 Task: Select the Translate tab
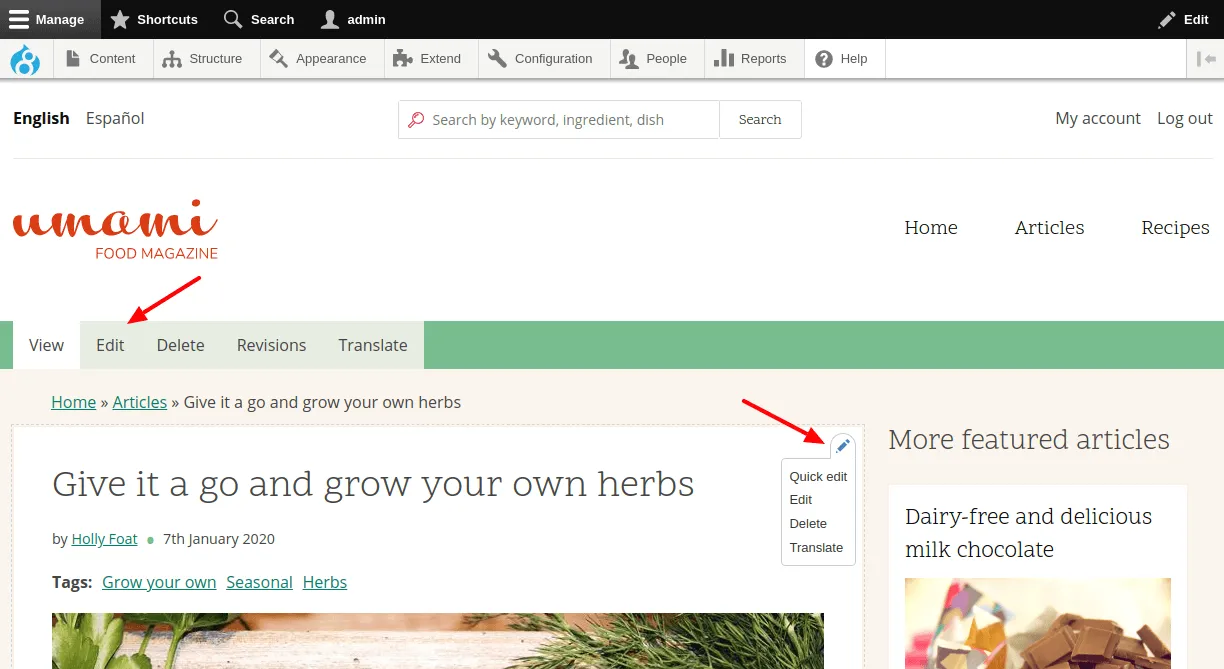click(373, 345)
